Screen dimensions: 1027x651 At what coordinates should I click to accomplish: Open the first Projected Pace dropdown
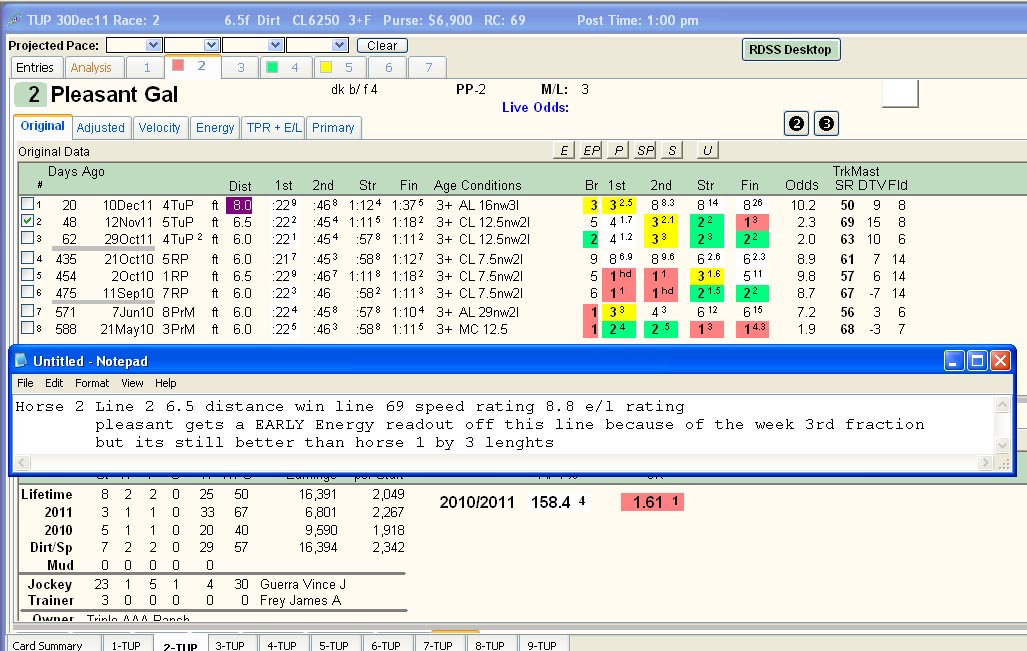[x=153, y=45]
